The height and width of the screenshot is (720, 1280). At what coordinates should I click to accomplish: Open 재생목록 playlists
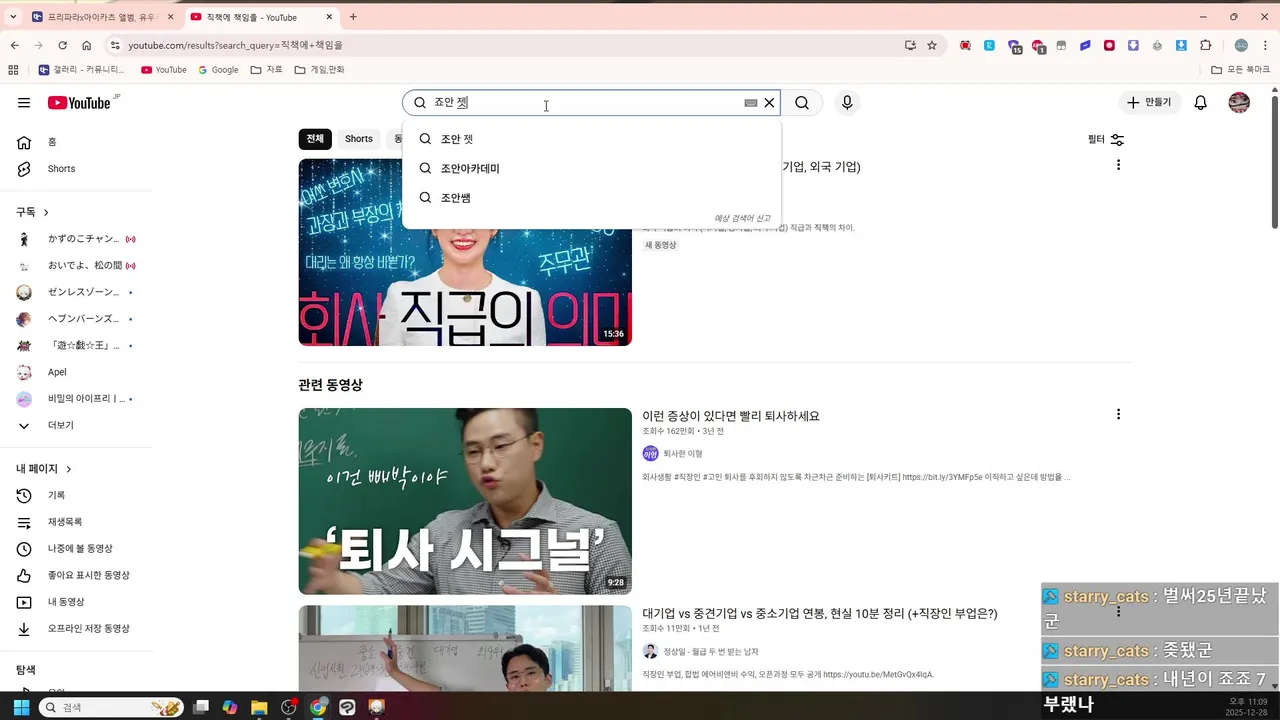[x=78, y=522]
